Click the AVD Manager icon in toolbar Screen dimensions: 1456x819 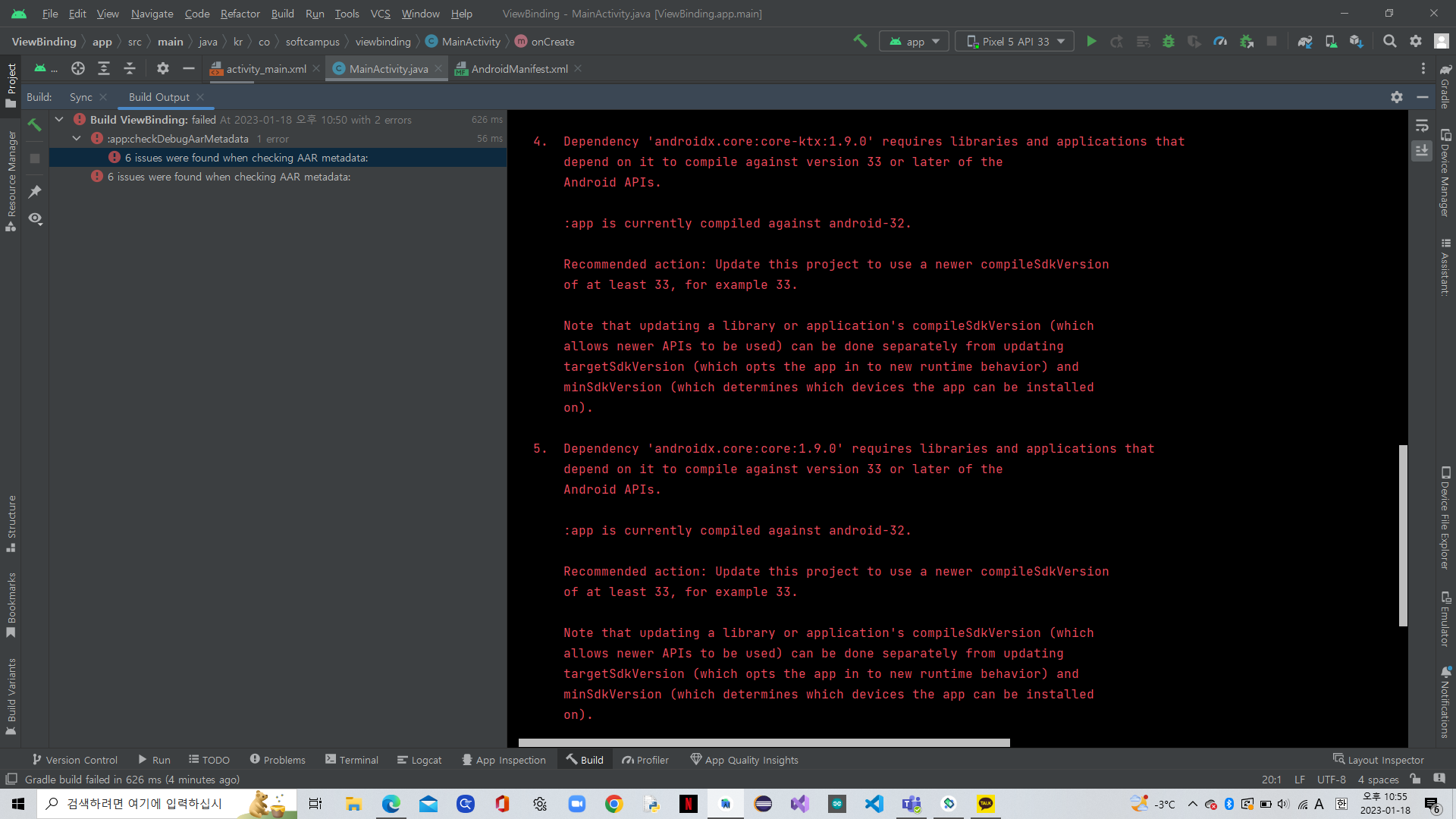[1332, 42]
